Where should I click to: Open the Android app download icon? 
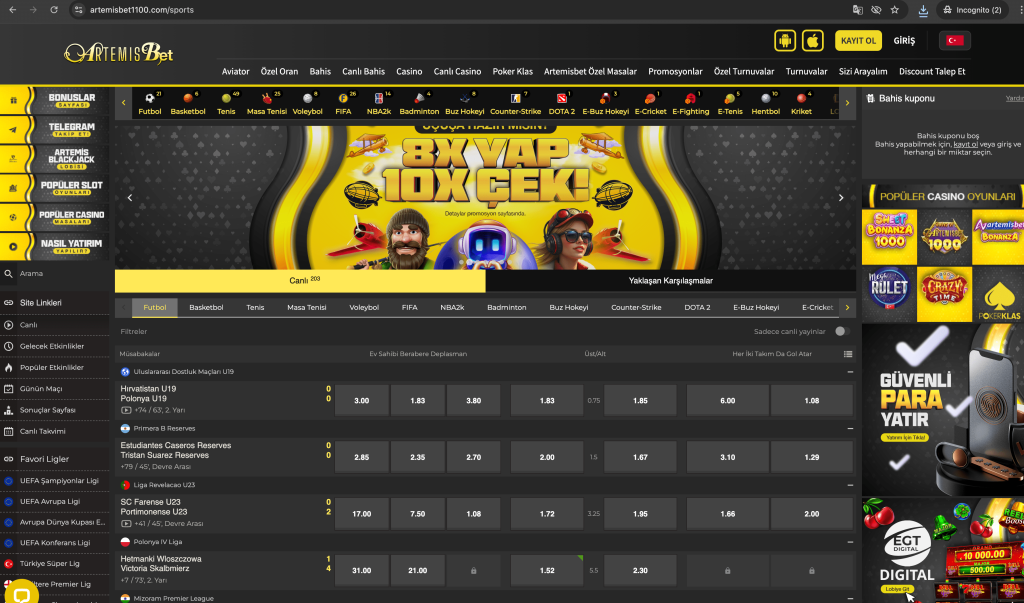(785, 41)
